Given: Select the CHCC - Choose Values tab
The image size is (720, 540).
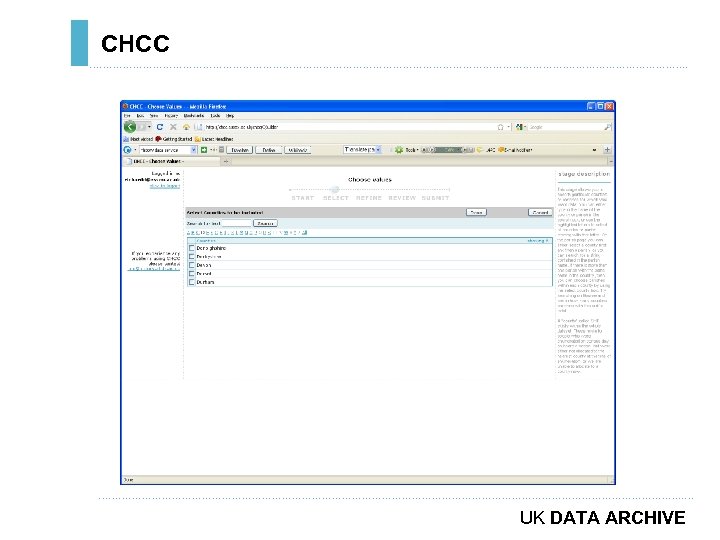Looking at the screenshot, I should click(x=171, y=162).
